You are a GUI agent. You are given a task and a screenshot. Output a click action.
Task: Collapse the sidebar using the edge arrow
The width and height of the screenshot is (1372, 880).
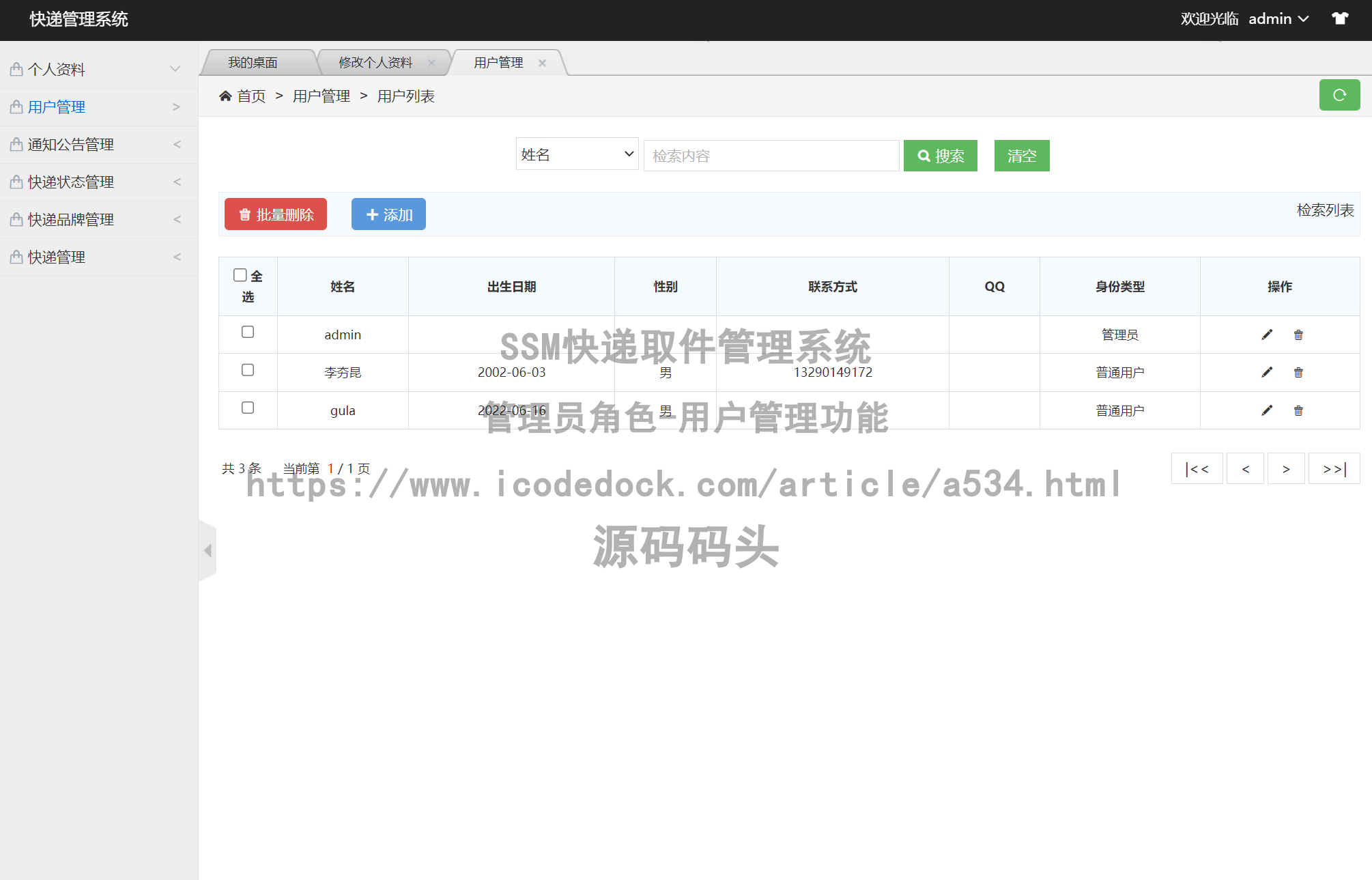[x=208, y=550]
